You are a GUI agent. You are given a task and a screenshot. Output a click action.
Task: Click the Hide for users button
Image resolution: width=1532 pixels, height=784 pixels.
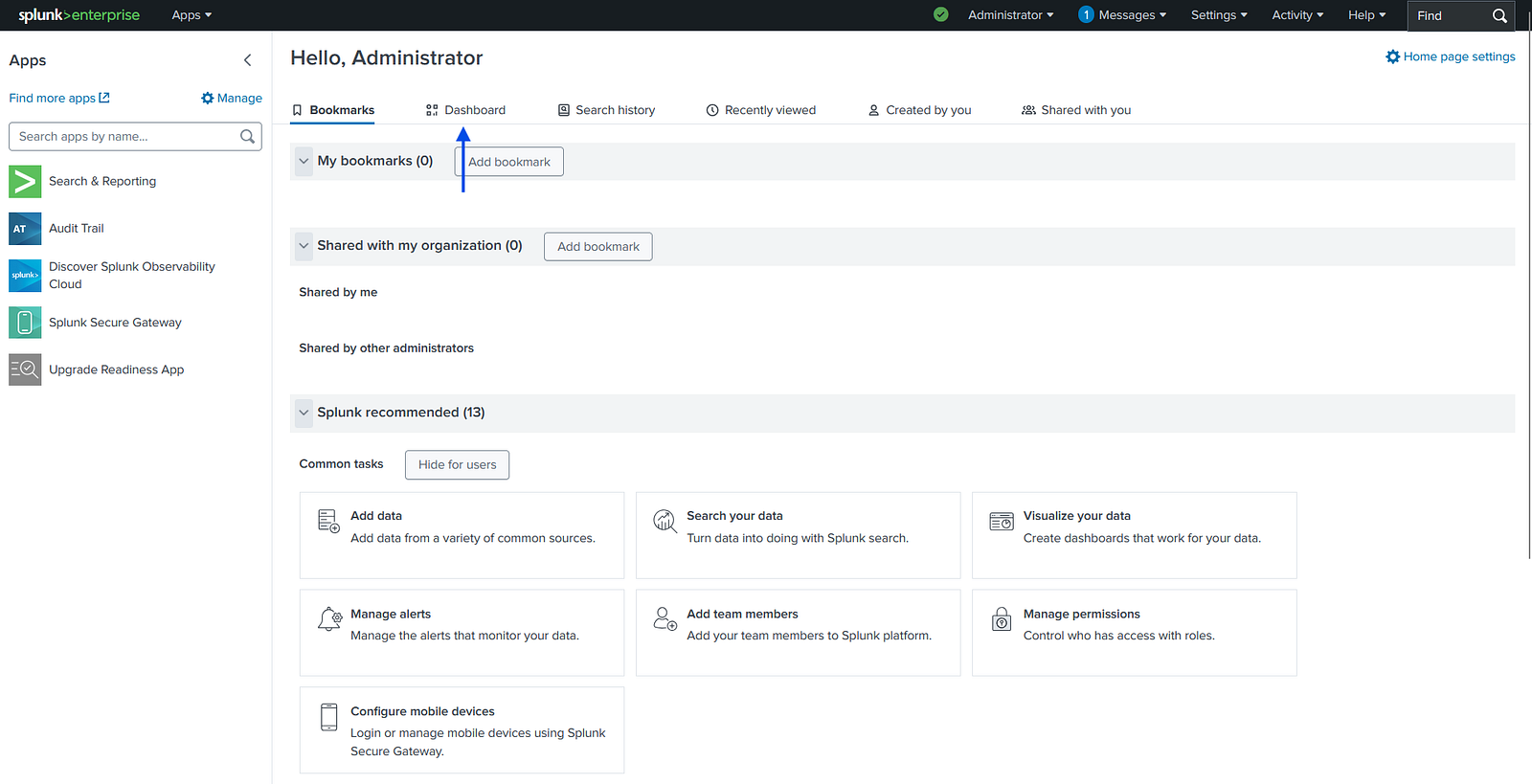458,465
